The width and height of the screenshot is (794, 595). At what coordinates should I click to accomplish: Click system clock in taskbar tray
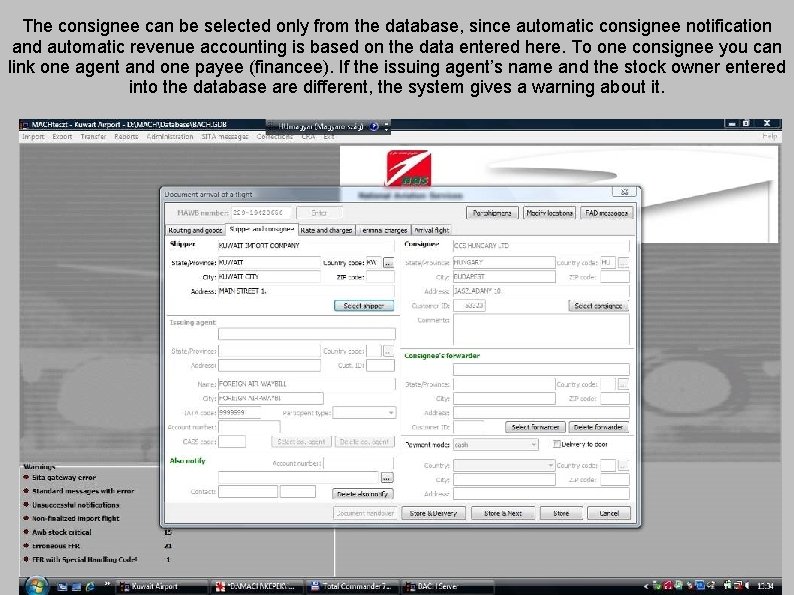[765, 586]
